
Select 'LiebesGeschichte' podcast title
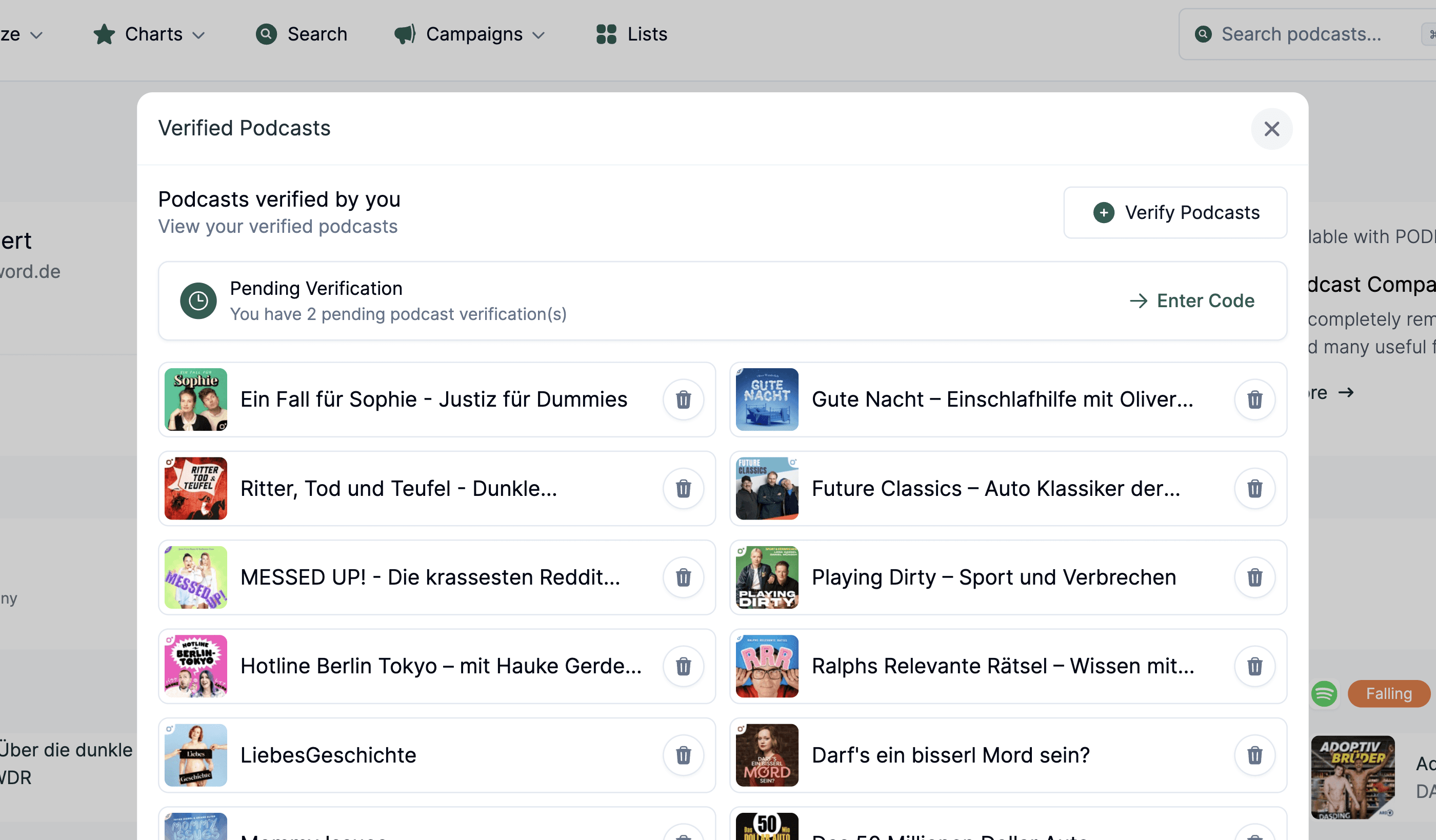coord(328,755)
